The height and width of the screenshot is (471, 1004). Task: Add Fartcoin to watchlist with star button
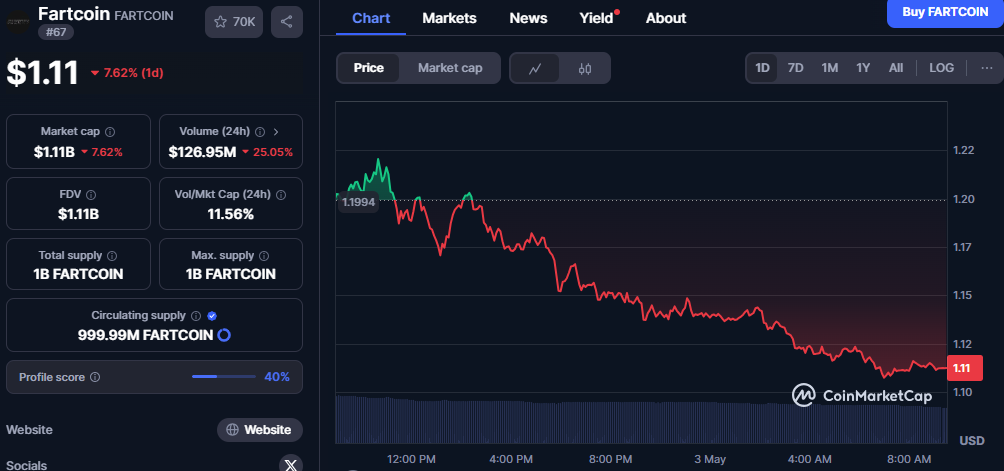tap(234, 22)
